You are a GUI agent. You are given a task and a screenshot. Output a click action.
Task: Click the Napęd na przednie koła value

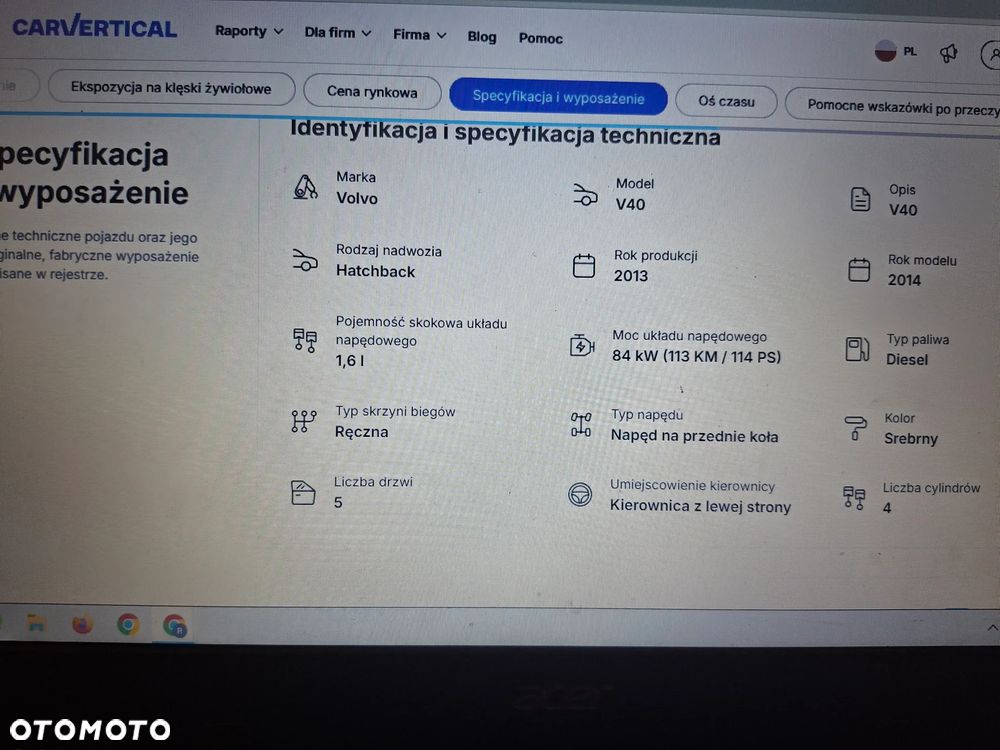pos(695,436)
